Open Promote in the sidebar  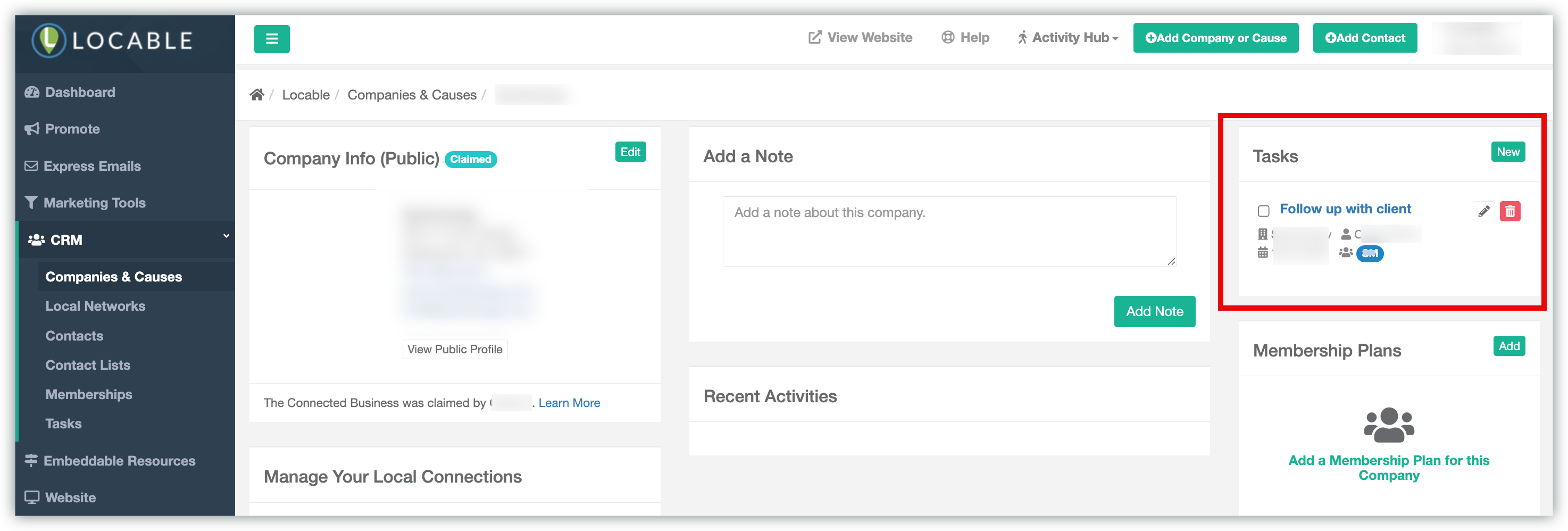coord(72,129)
